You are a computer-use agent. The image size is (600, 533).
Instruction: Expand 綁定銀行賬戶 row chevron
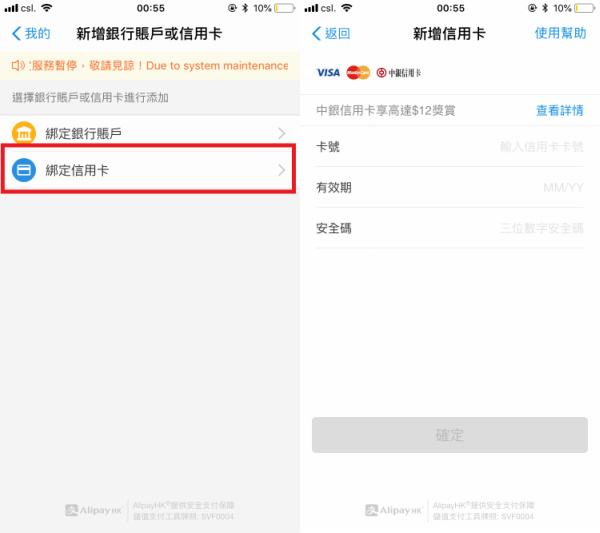282,133
